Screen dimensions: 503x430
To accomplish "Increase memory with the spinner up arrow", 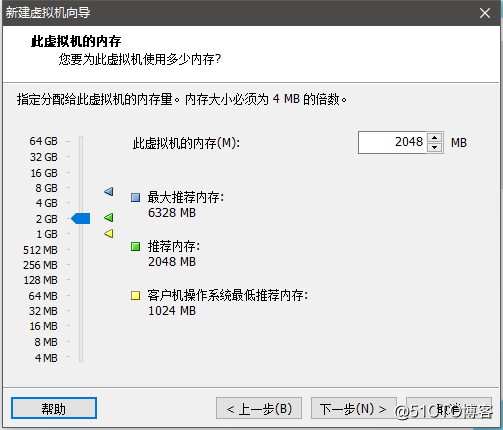I will tap(435, 137).
